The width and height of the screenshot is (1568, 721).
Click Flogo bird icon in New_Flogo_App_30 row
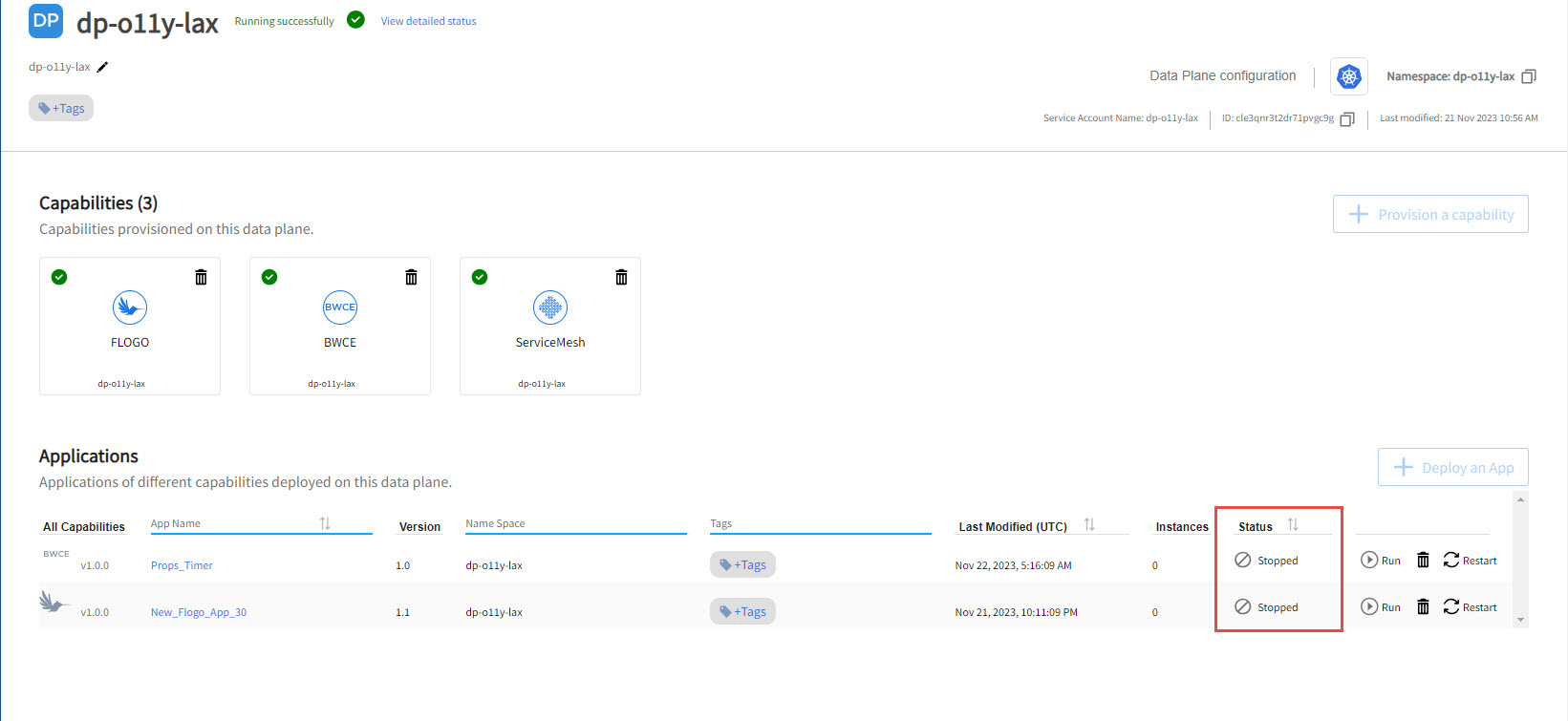54,603
